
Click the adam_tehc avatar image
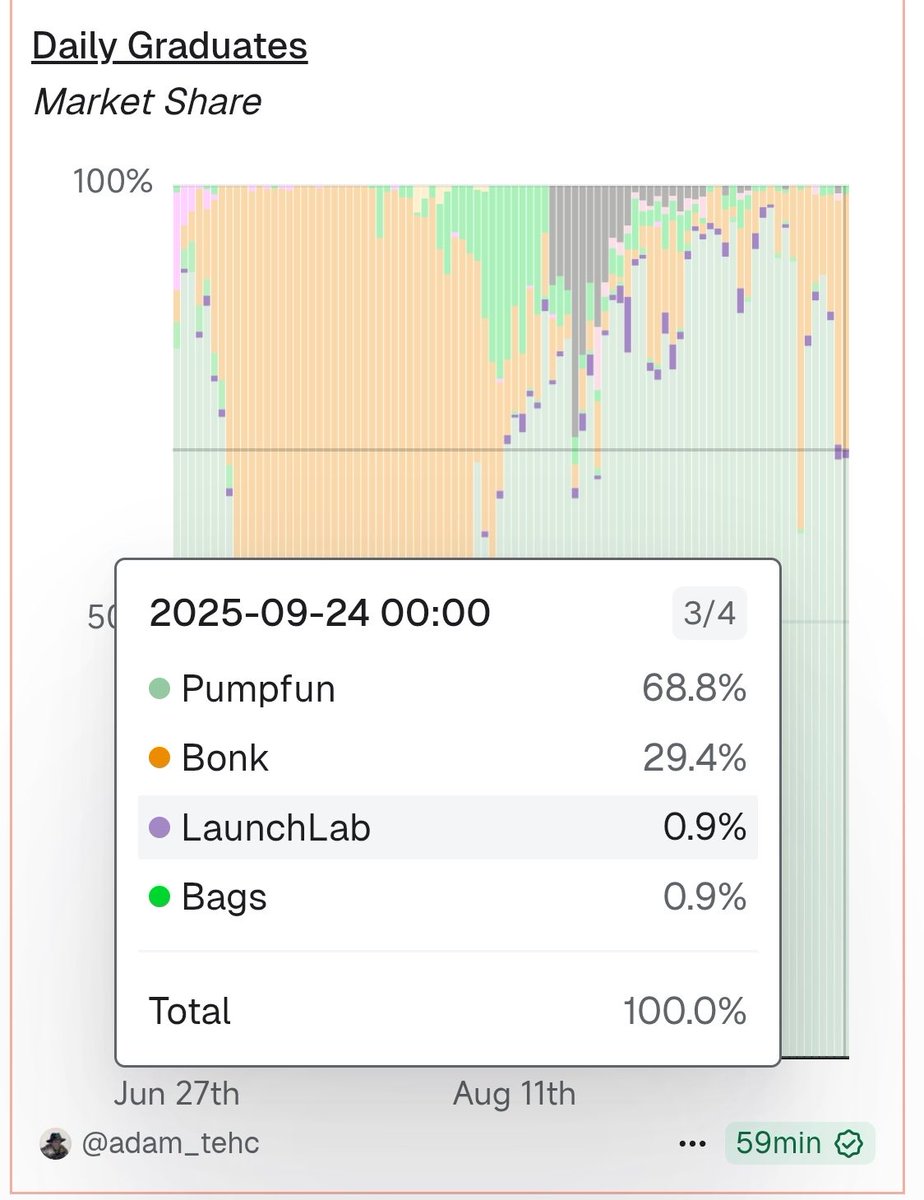click(x=56, y=1143)
